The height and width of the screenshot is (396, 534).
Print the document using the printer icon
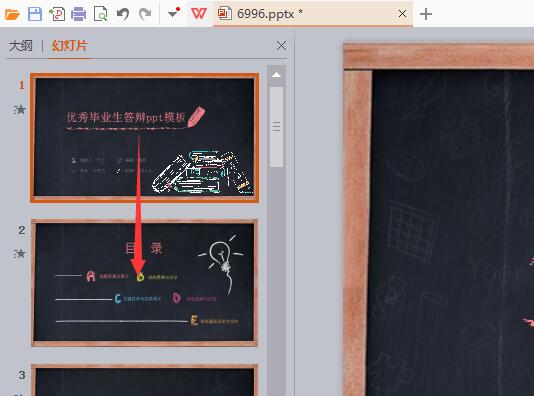point(78,14)
